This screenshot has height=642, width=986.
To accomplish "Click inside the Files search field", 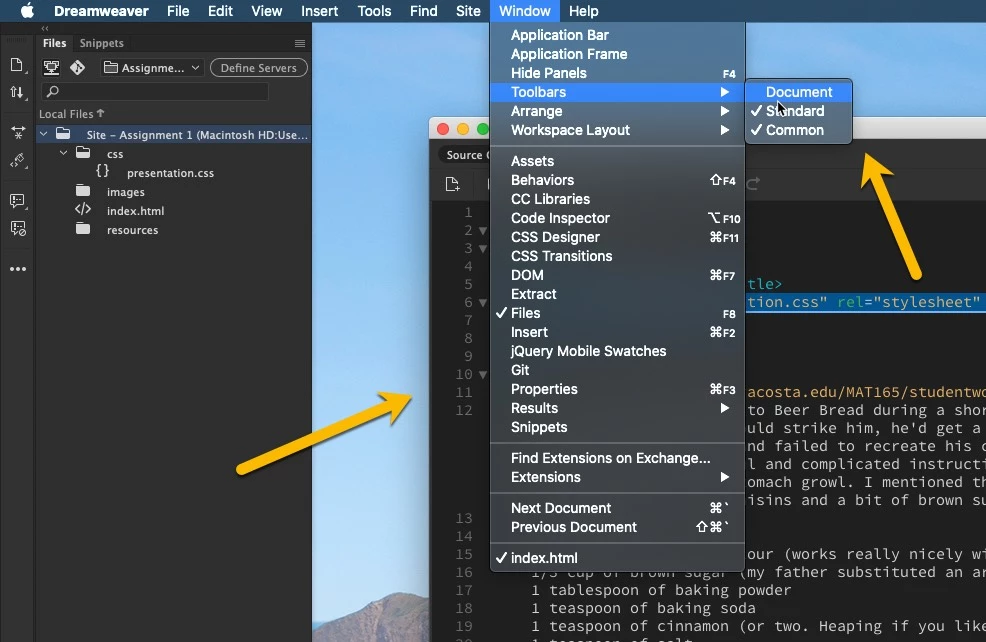I will pos(155,92).
